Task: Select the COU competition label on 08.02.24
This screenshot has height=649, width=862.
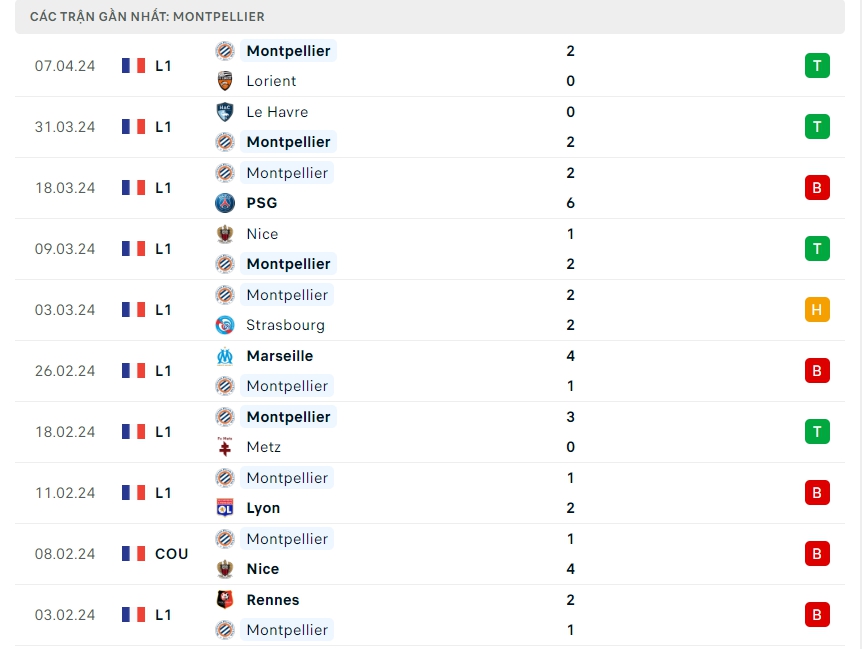Action: coord(171,554)
